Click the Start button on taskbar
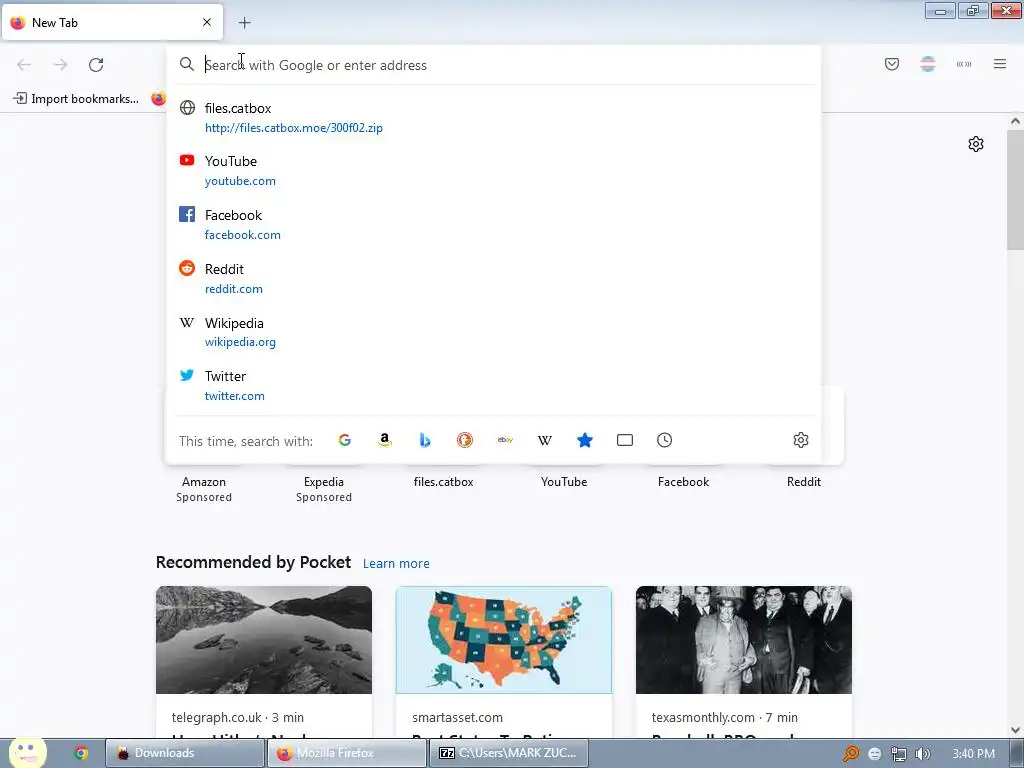This screenshot has width=1024, height=768. [27, 753]
